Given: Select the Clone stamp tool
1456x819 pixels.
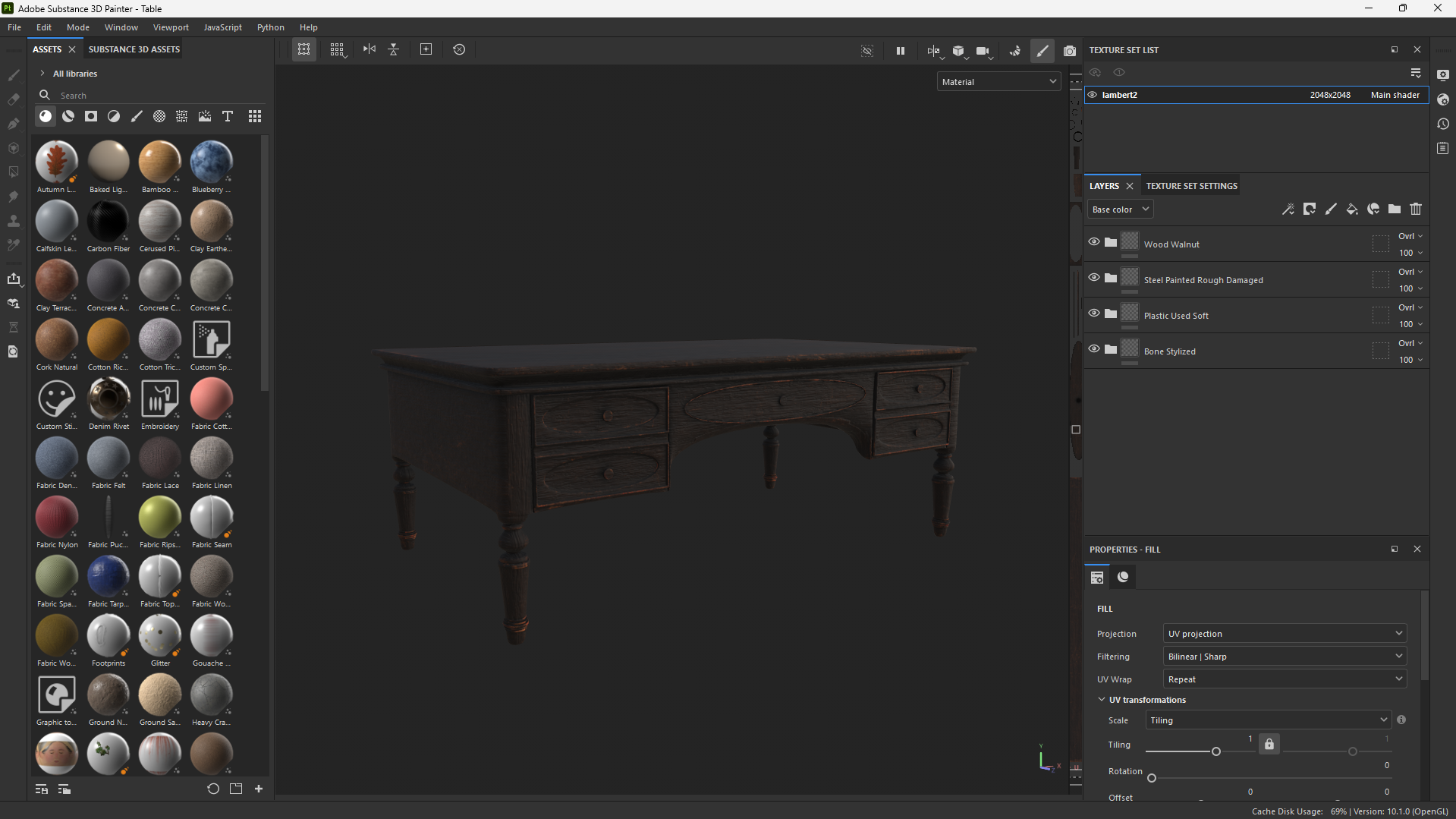Looking at the screenshot, I should (x=14, y=221).
